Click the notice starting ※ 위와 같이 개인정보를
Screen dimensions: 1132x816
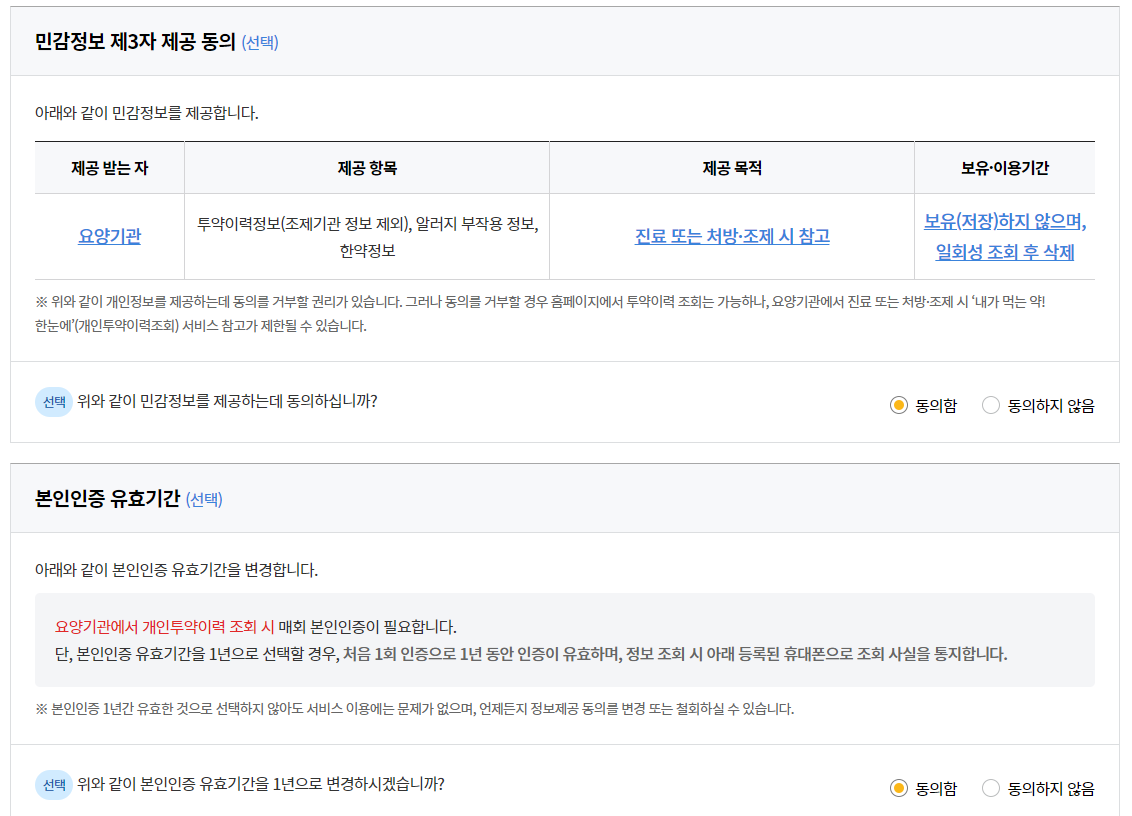pos(540,313)
